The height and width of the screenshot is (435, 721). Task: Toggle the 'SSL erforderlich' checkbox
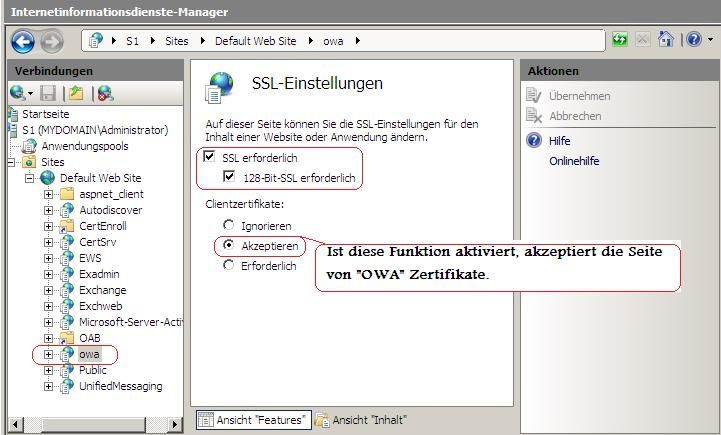pyautogui.click(x=210, y=157)
